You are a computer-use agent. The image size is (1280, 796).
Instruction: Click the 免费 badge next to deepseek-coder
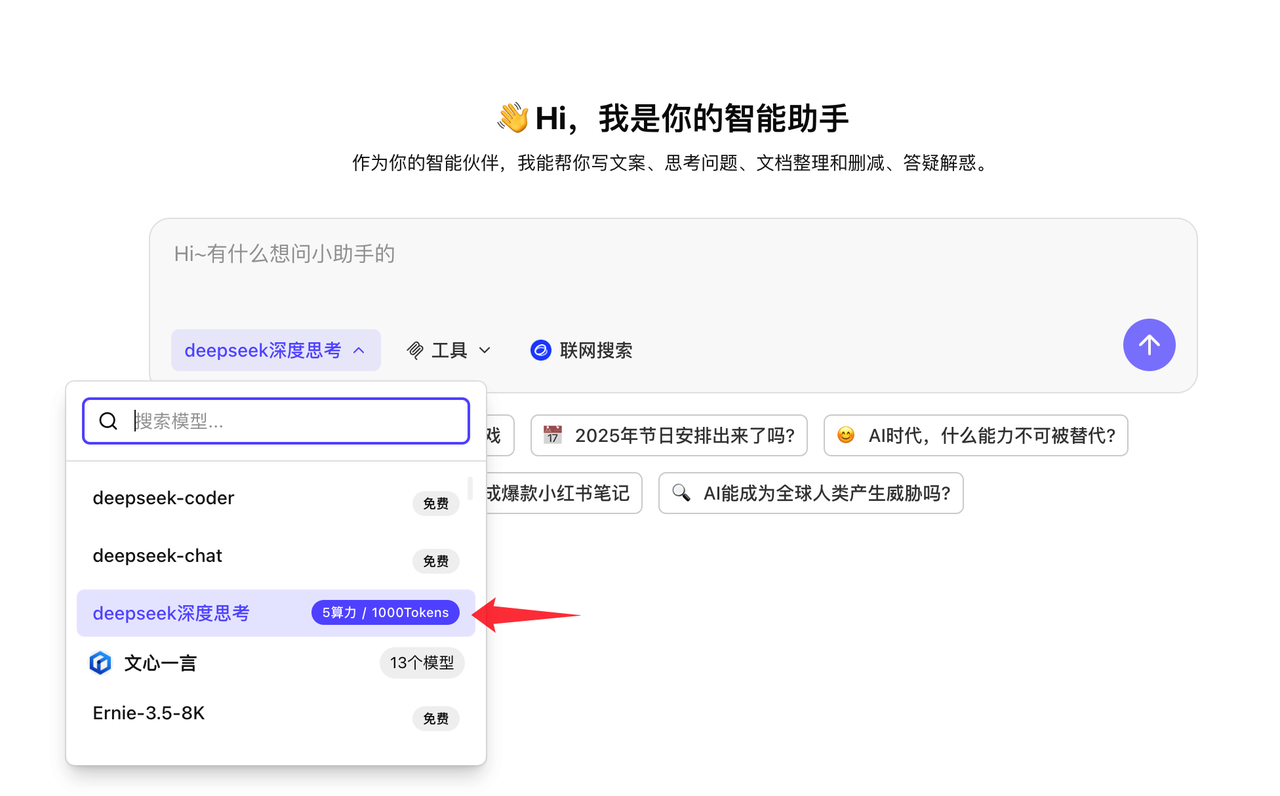click(x=436, y=503)
